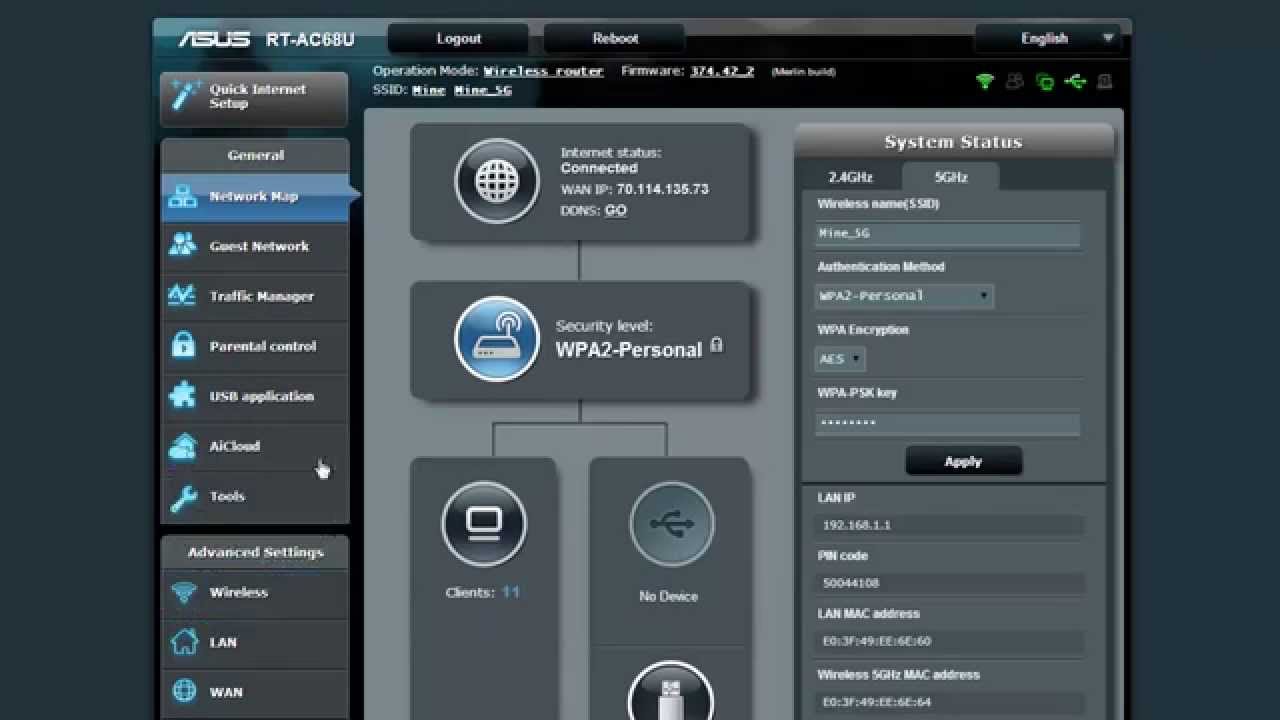Open Parental control padlock icon
The height and width of the screenshot is (720, 1280).
pos(183,345)
